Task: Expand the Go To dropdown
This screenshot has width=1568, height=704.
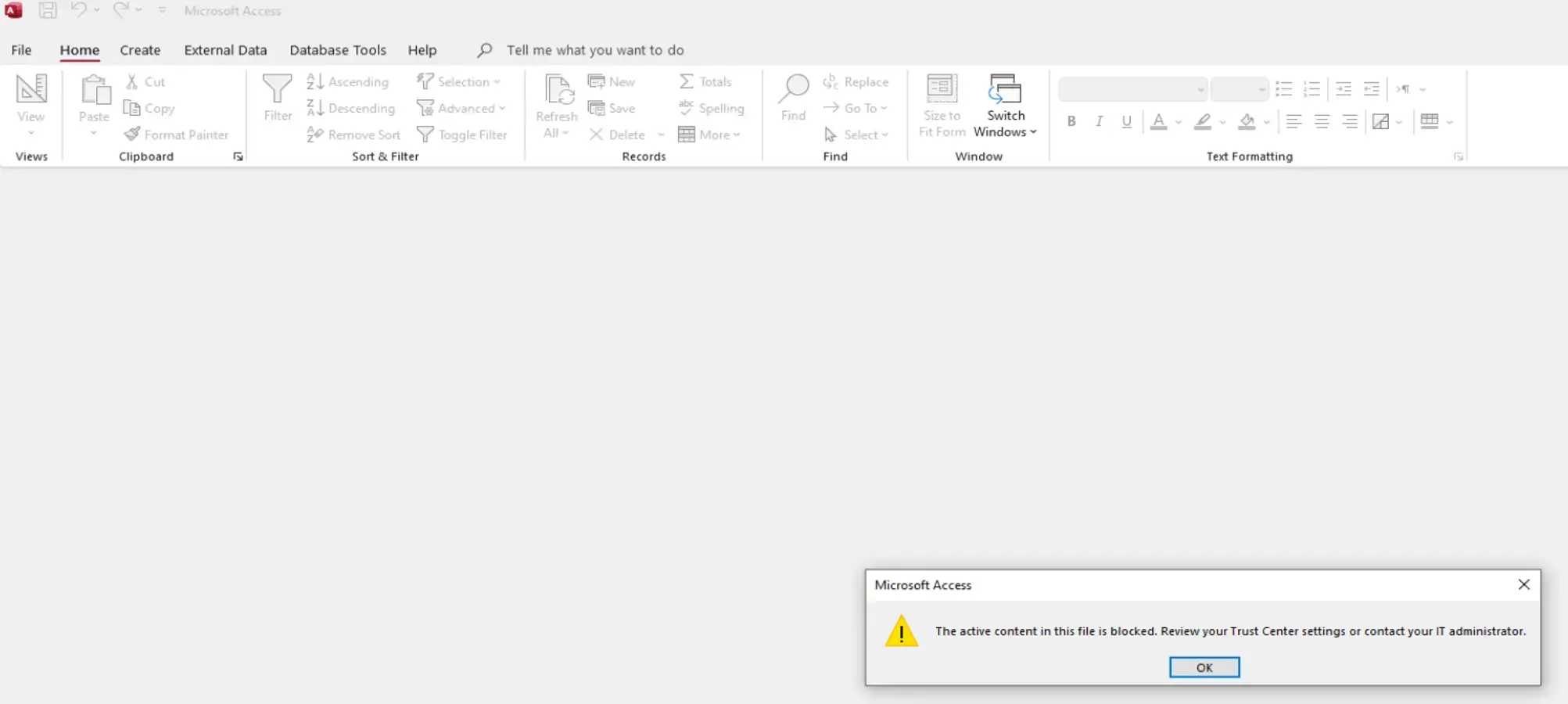Action: tap(856, 108)
